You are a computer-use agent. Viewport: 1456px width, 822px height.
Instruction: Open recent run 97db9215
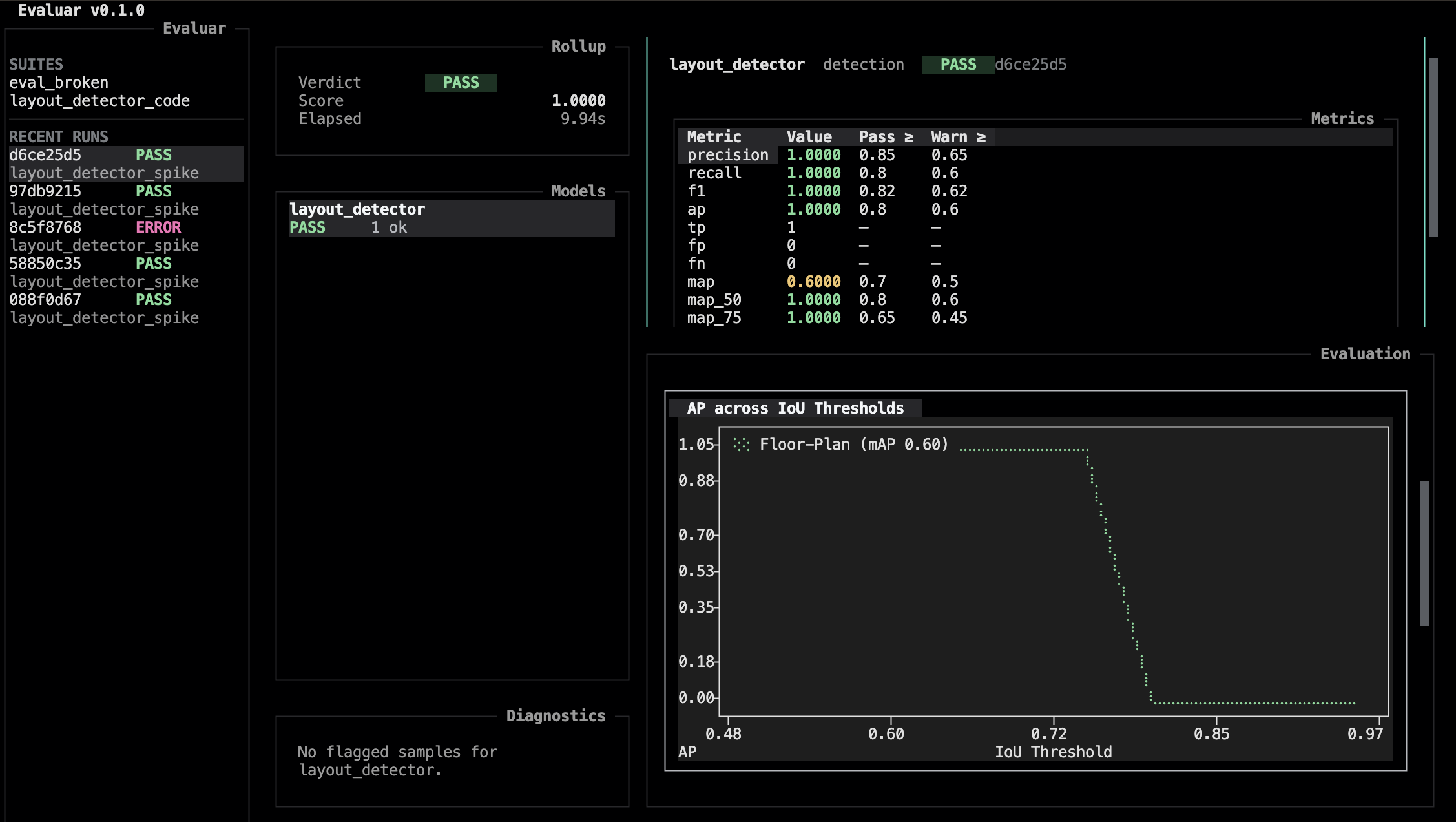127,200
